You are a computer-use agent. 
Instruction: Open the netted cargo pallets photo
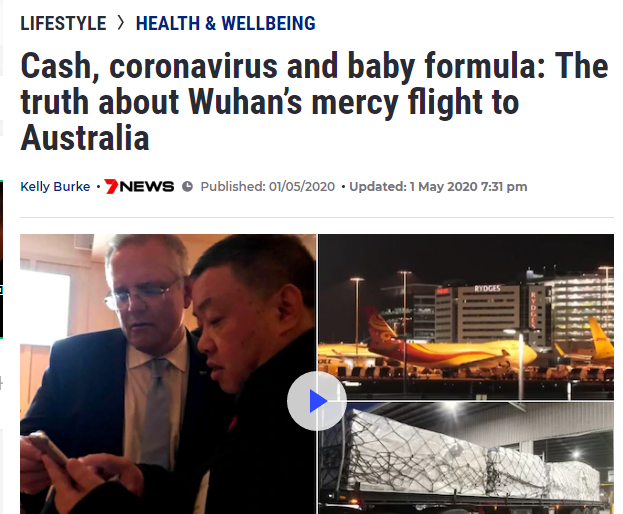466,458
